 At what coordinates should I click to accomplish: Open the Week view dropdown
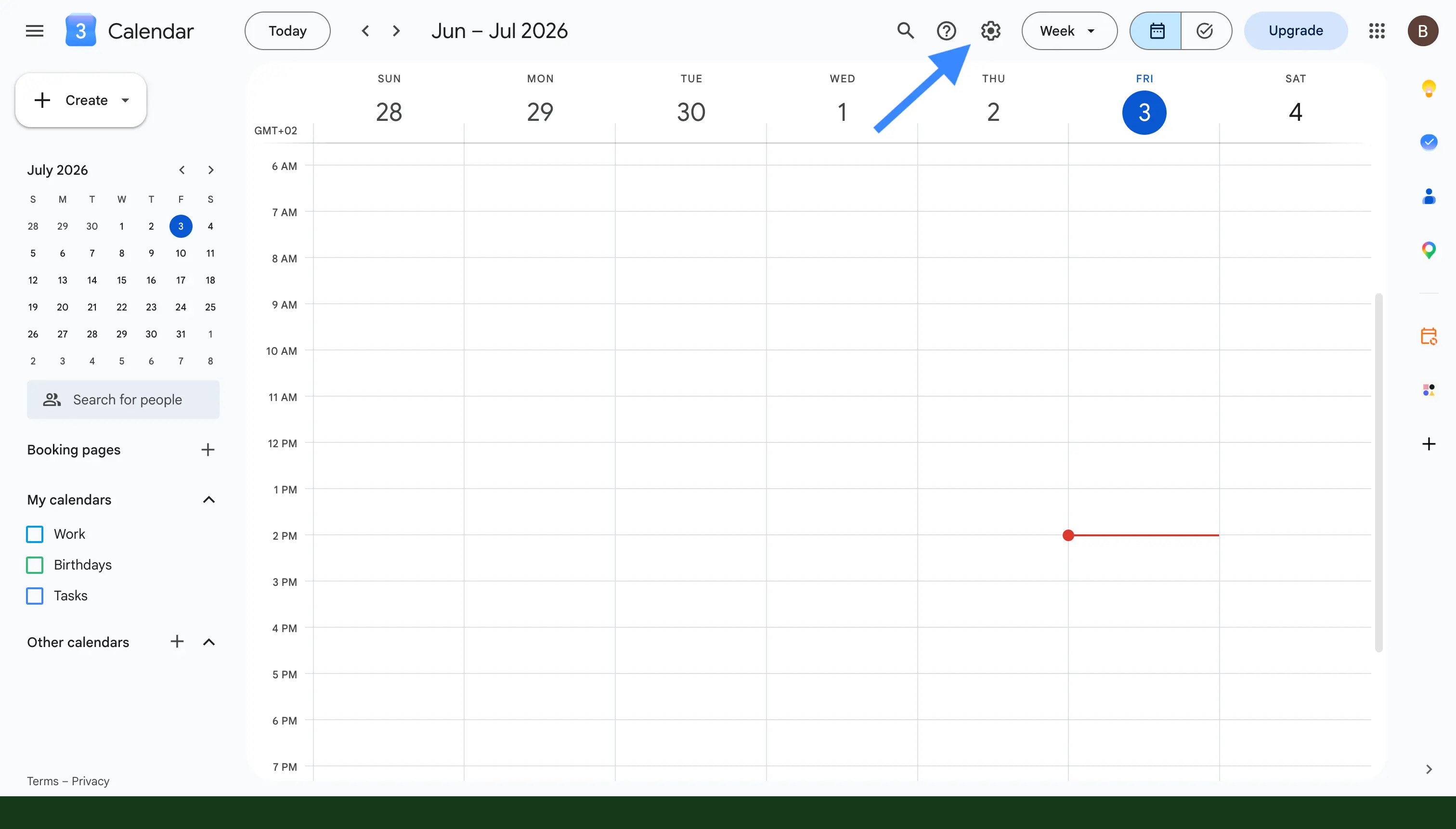[1069, 31]
